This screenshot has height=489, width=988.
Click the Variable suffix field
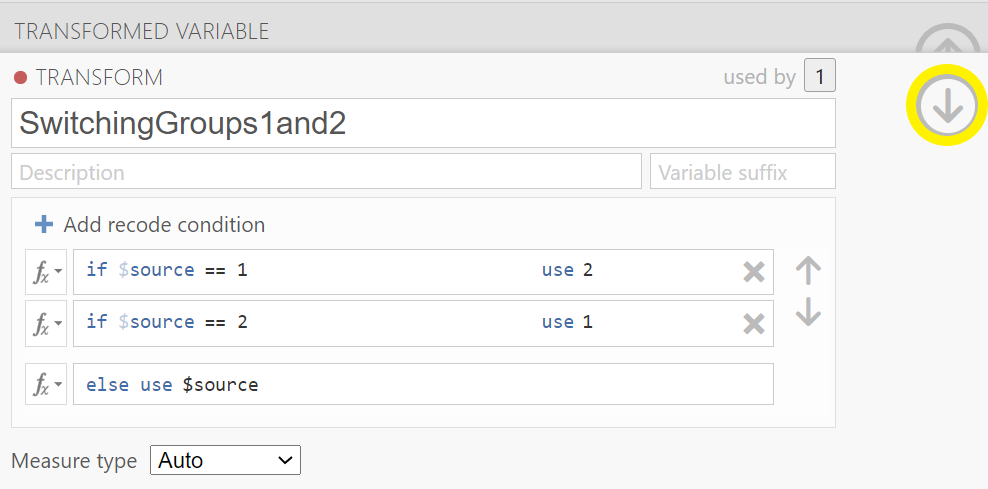743,171
